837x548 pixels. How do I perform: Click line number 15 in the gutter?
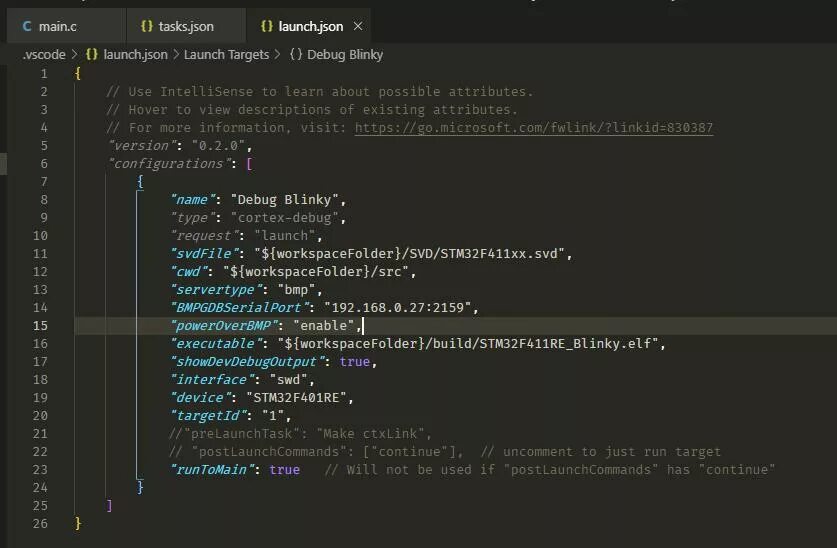pyautogui.click(x=40, y=325)
